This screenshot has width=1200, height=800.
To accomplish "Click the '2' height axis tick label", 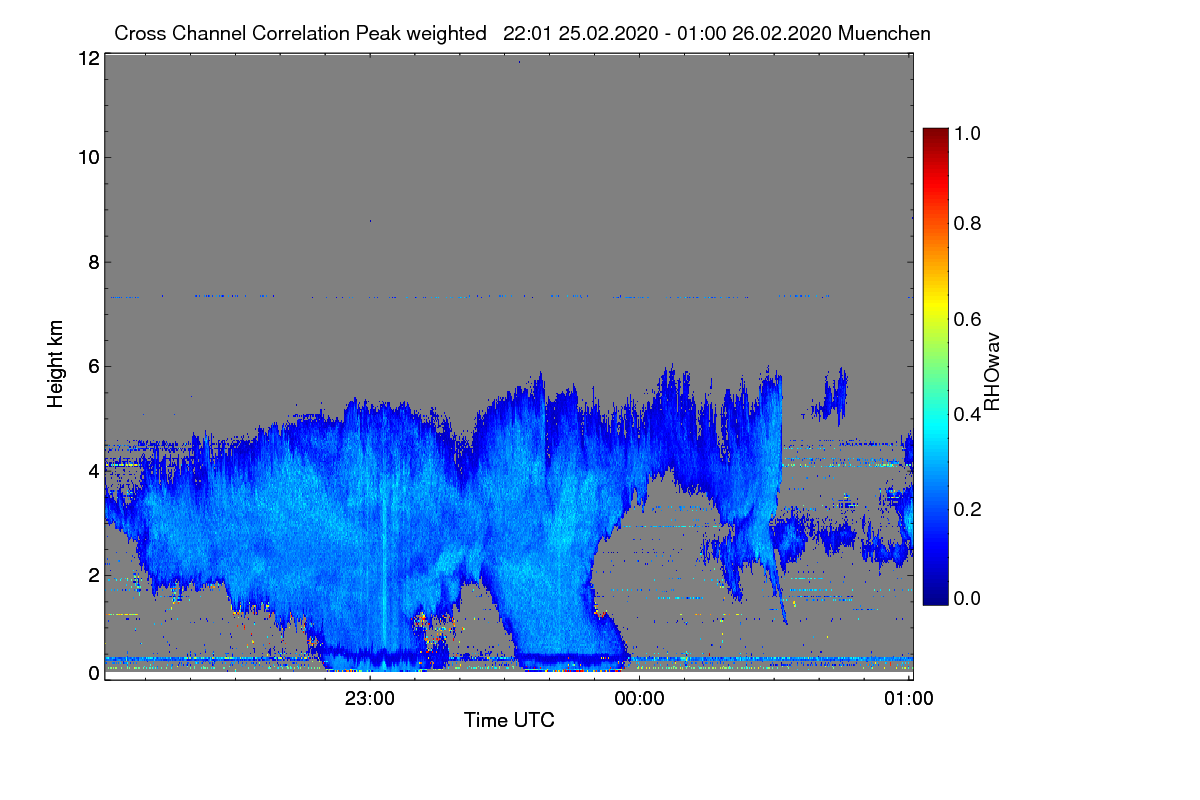I will [x=93, y=575].
